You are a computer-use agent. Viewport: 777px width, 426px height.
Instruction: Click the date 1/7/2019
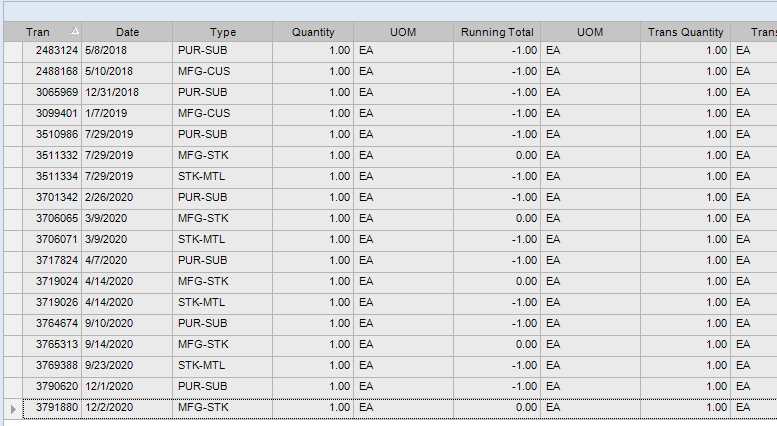[106, 113]
